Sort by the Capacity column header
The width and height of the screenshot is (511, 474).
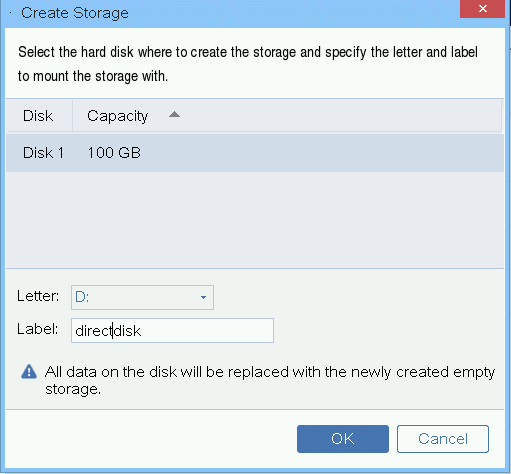(117, 116)
